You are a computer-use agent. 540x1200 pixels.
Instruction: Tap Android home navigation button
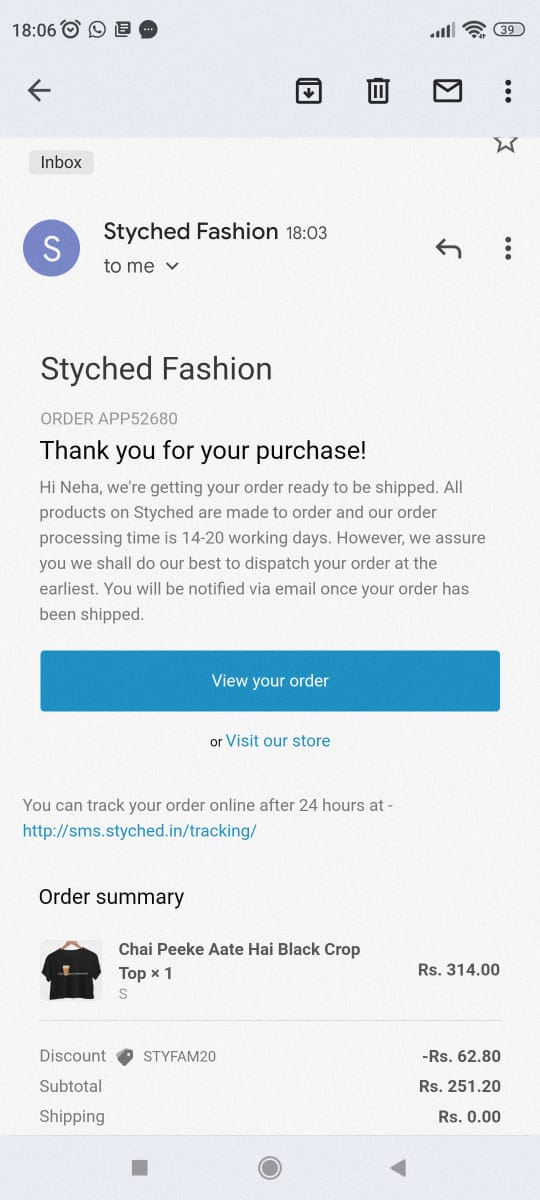pyautogui.click(x=269, y=1167)
